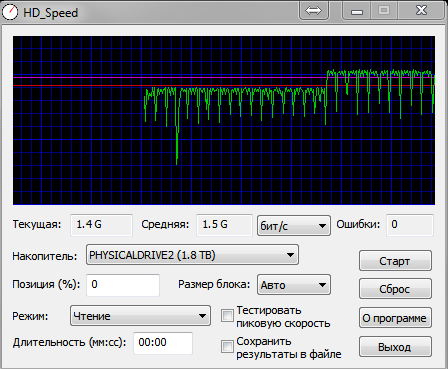448x369 pixels.
Task: Minimize the HD_Speed window
Action: (357, 10)
